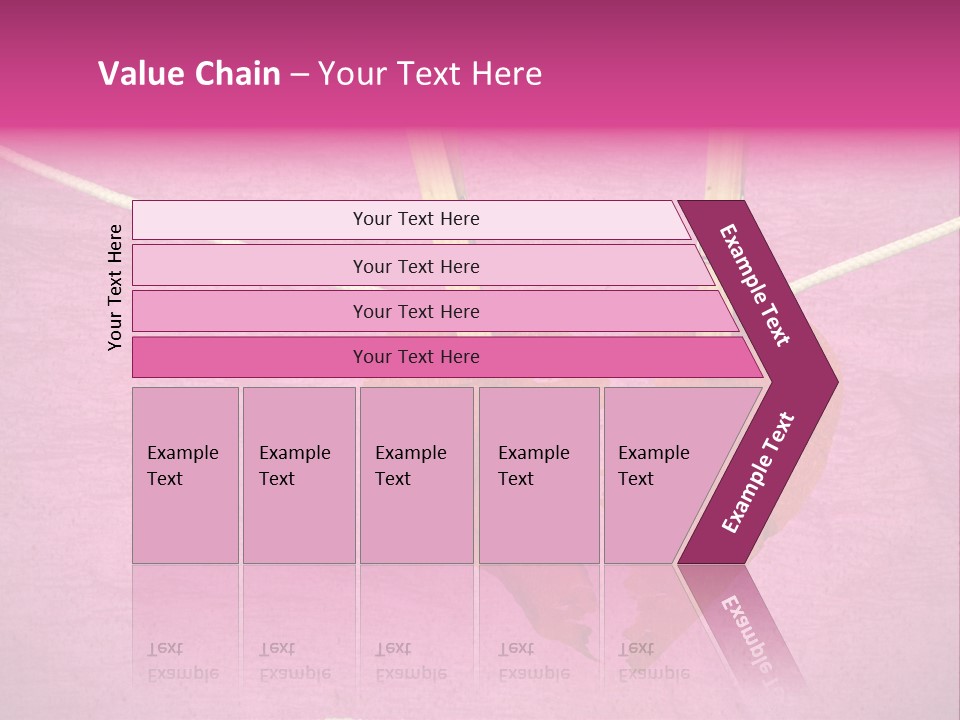The image size is (960, 720).
Task: Click the Value Chain slide title
Action: (x=320, y=73)
